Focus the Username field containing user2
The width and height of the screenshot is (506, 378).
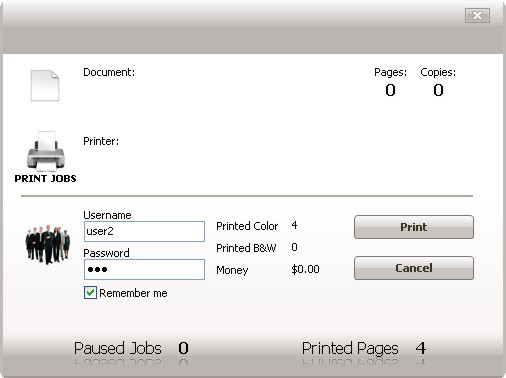[x=144, y=231]
